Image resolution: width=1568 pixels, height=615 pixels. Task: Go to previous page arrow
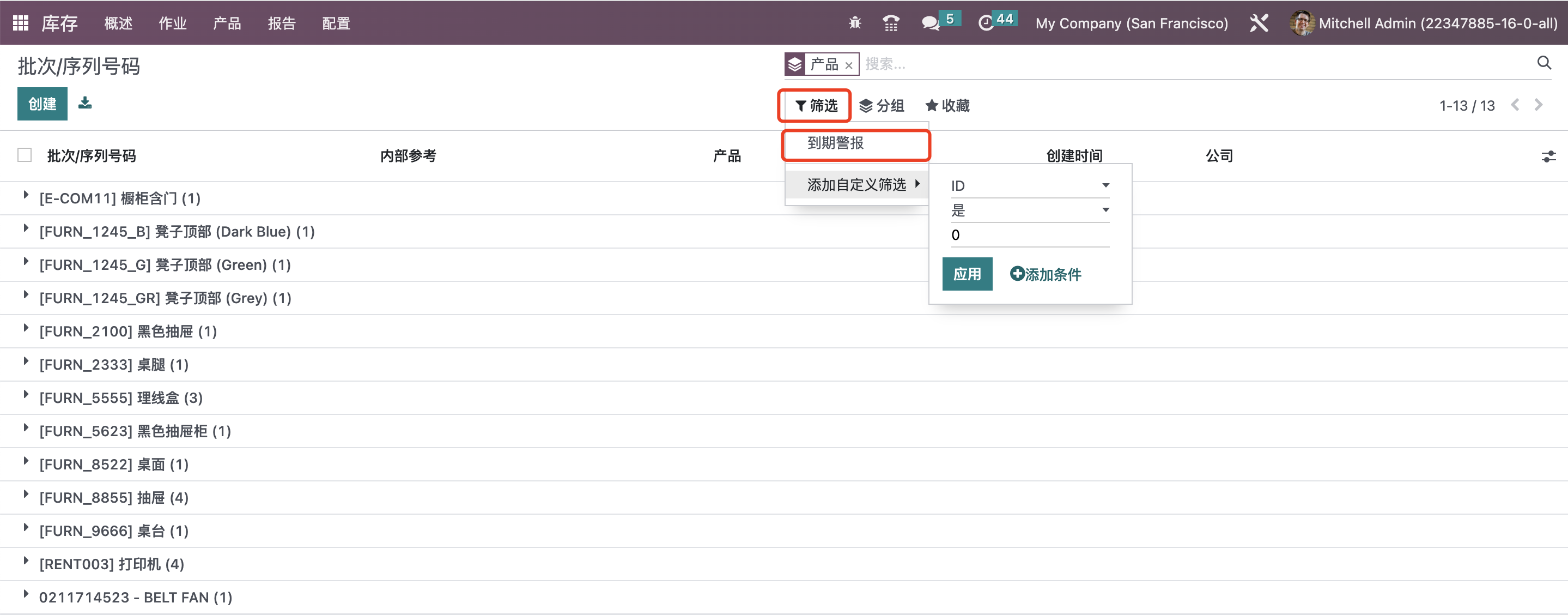1515,105
